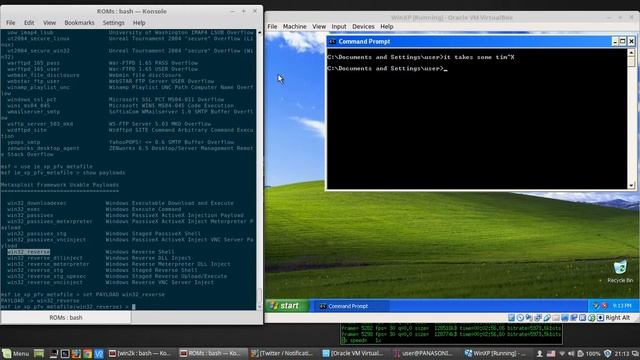
Task: Open the volume applet in Linux tray
Action: click(571, 353)
